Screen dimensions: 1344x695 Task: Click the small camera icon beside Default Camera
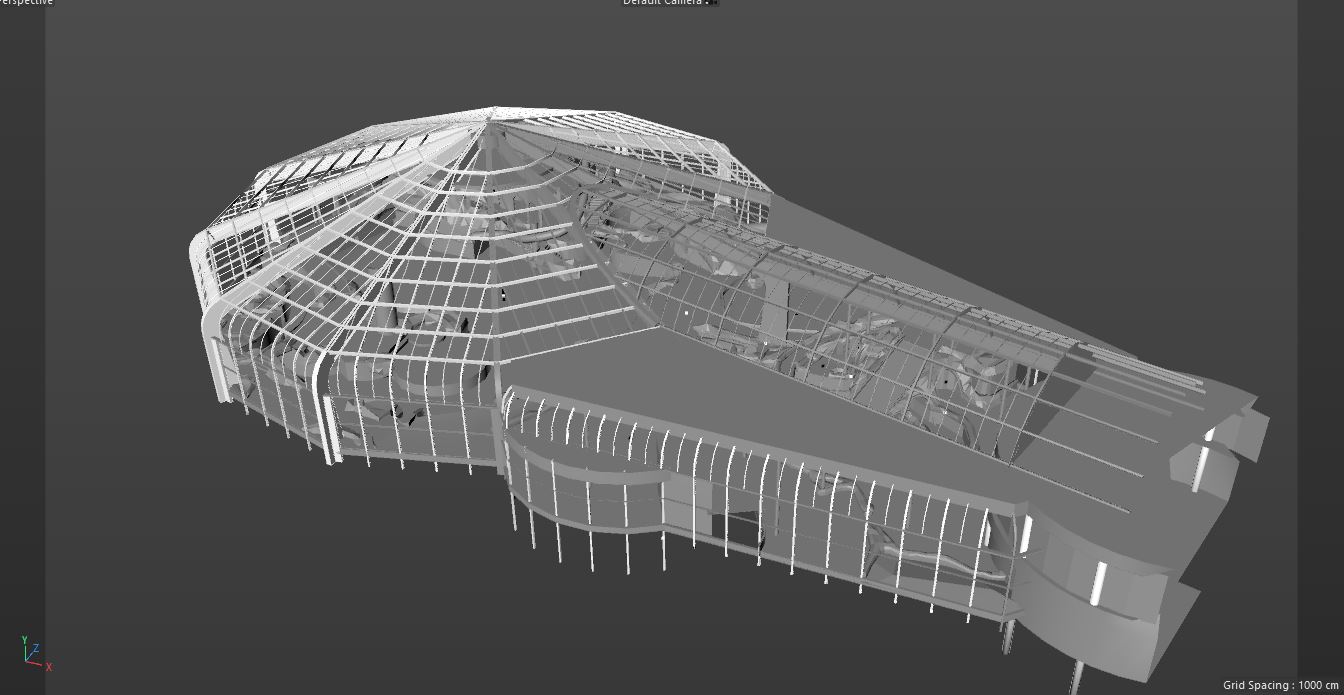pyautogui.click(x=711, y=3)
